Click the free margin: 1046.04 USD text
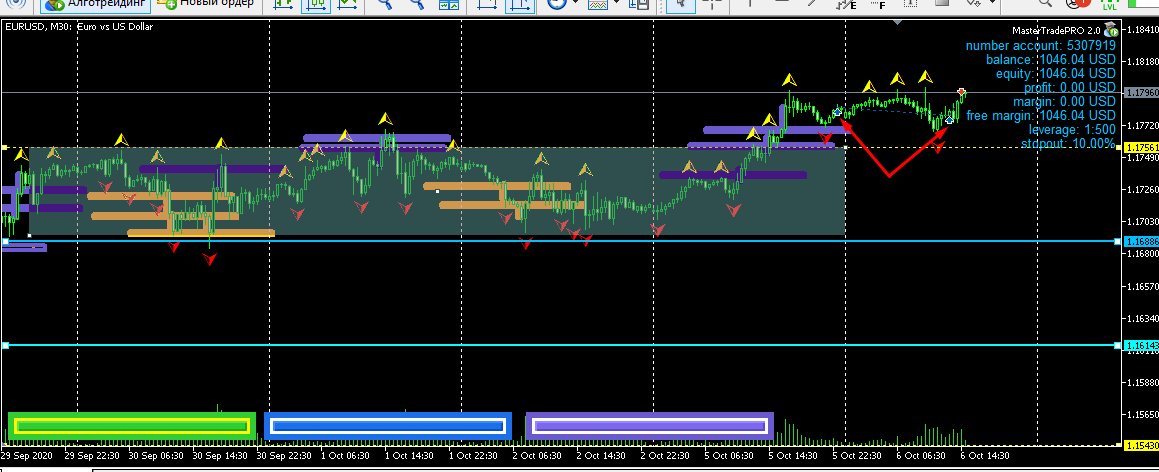 (1041, 115)
